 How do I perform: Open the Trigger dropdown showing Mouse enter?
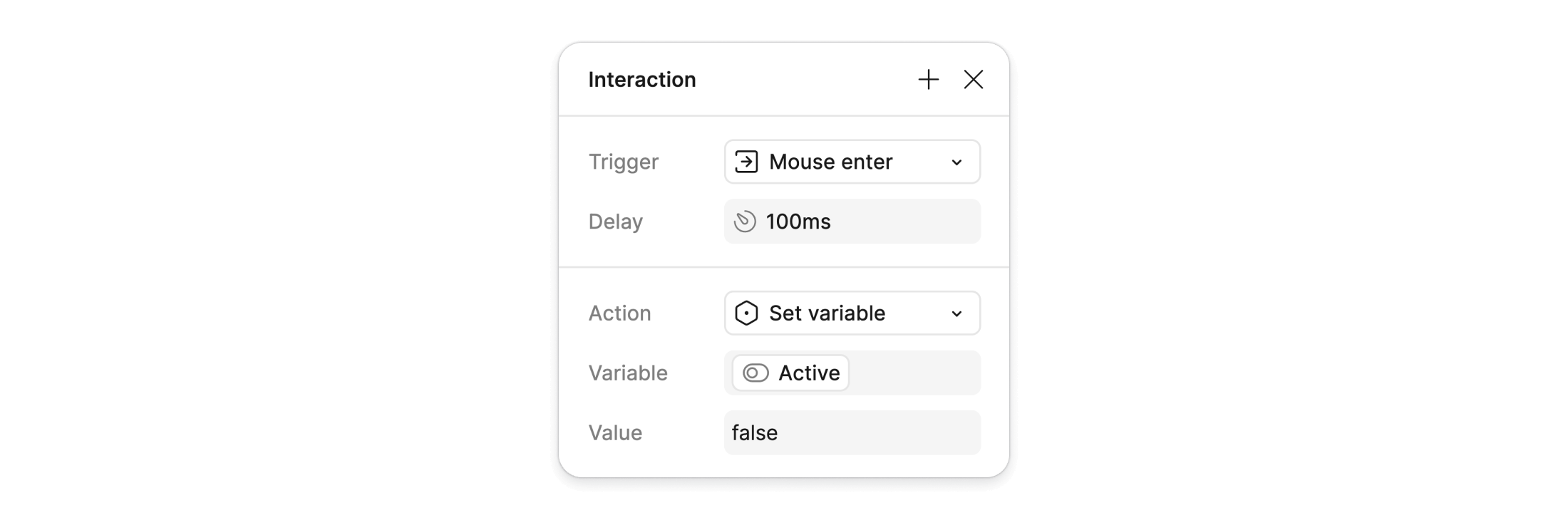pyautogui.click(x=852, y=162)
